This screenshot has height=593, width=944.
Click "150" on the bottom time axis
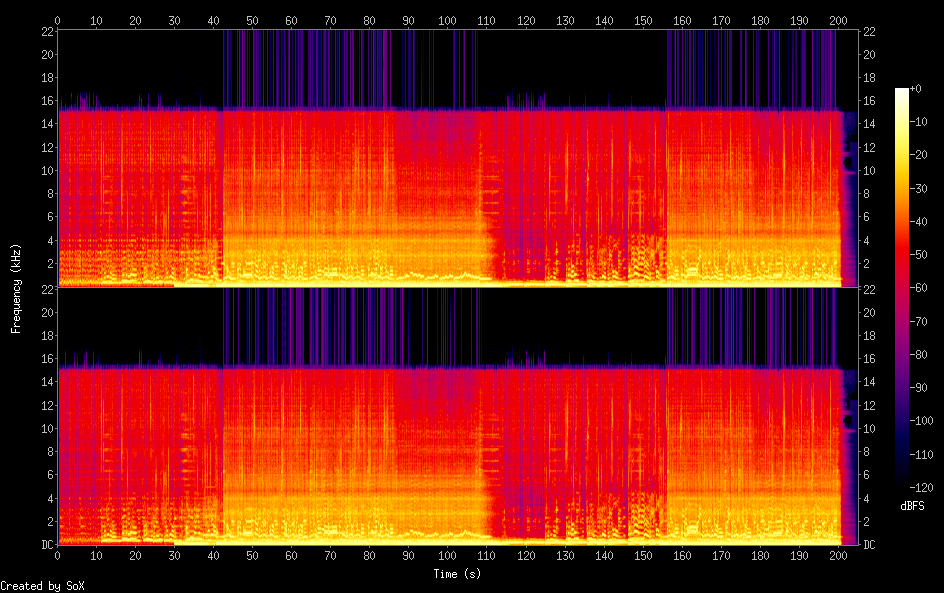coord(643,556)
